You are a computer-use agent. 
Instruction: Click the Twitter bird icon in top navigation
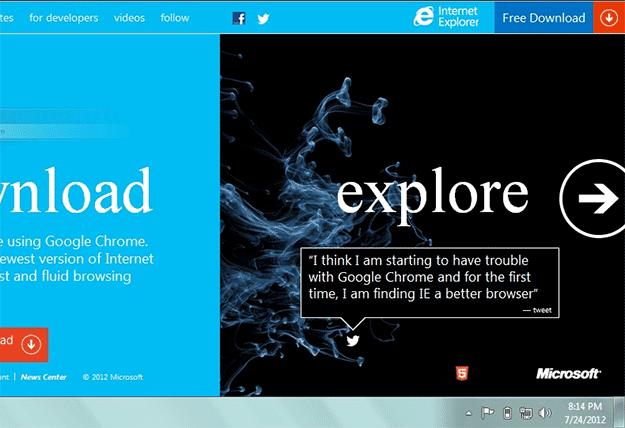click(x=264, y=18)
